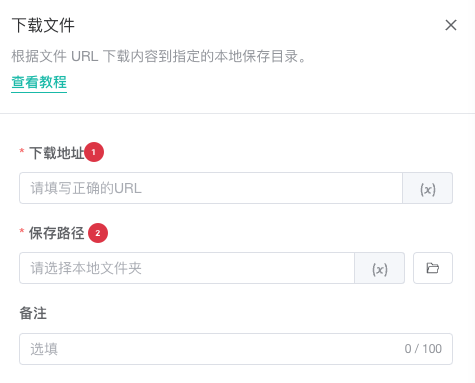
Task: Click the 下载文件 dialog title
Action: point(43,25)
